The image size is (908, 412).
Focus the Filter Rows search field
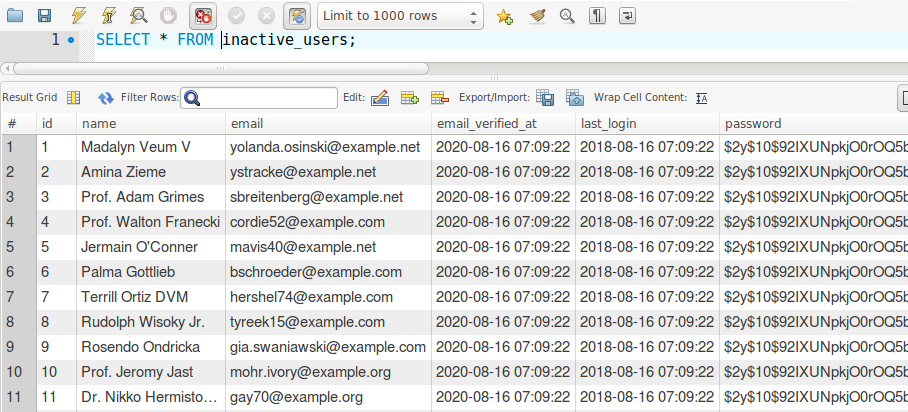(x=259, y=98)
